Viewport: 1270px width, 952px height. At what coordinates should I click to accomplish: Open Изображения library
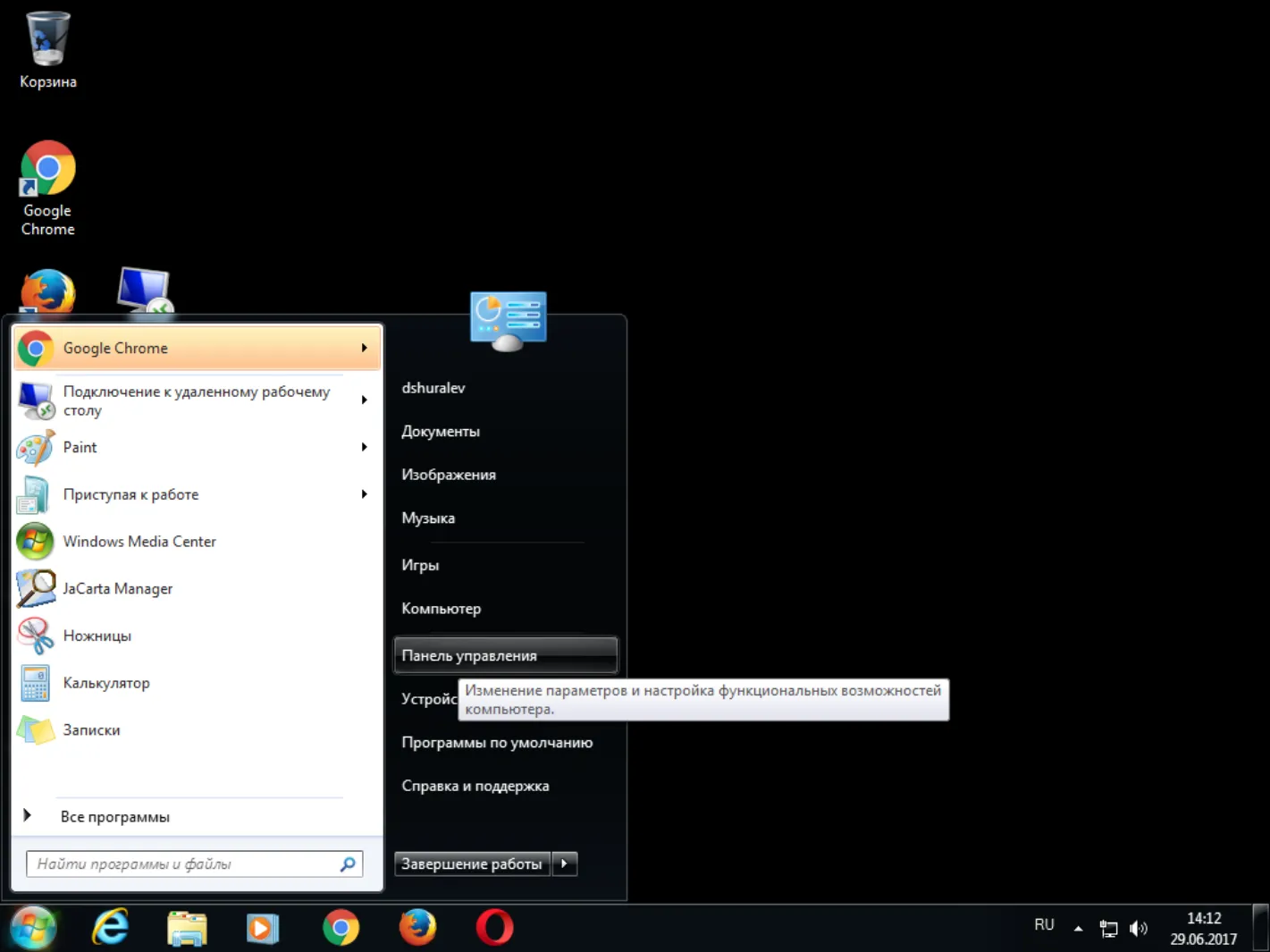tap(505, 475)
